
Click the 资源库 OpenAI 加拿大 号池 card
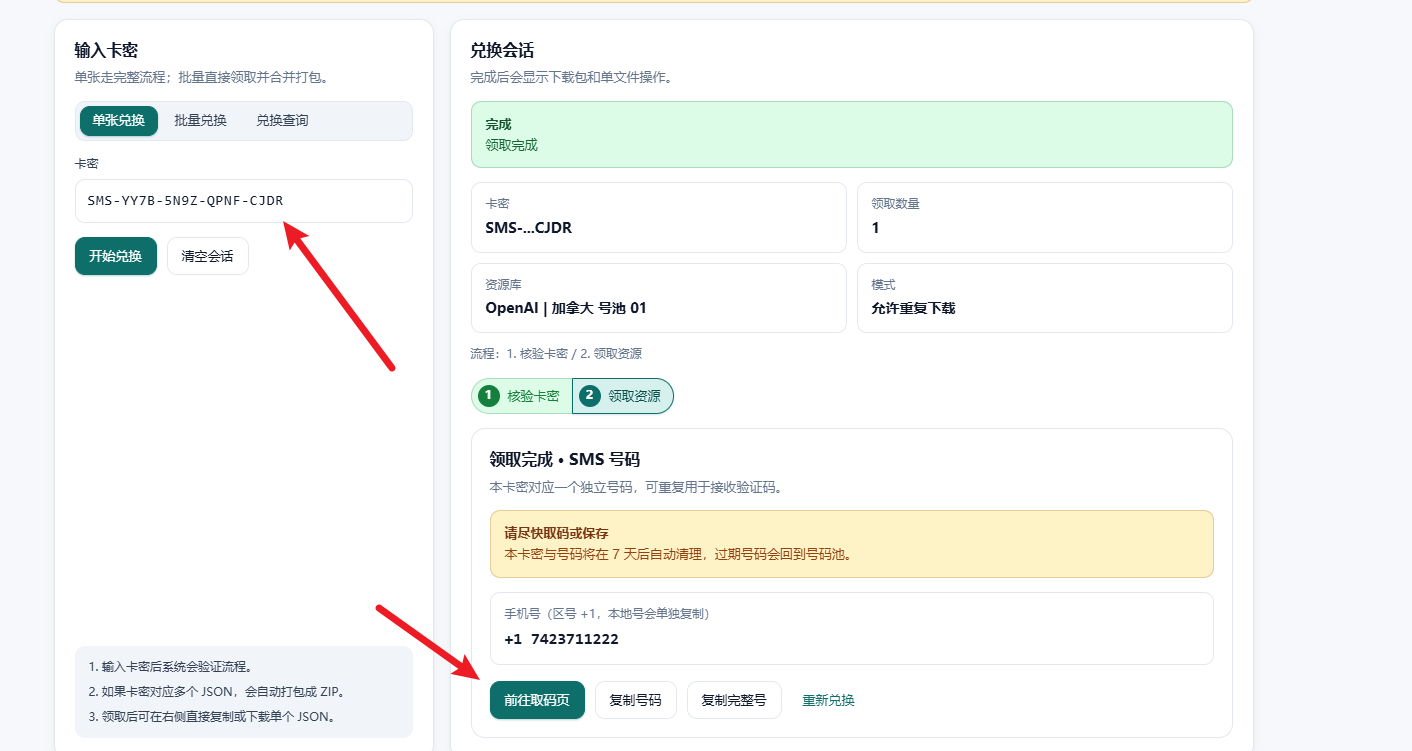(659, 298)
